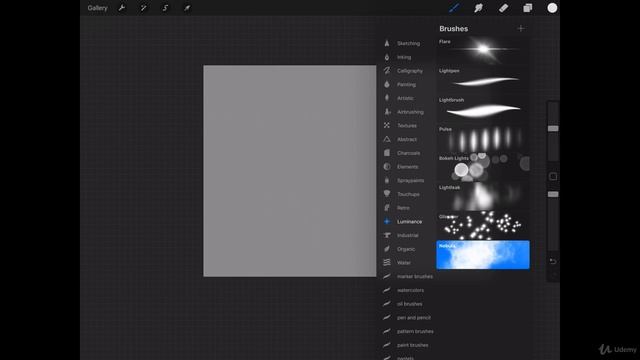Choose the Organic leaf icon set
640x360 pixels.
pos(387,249)
